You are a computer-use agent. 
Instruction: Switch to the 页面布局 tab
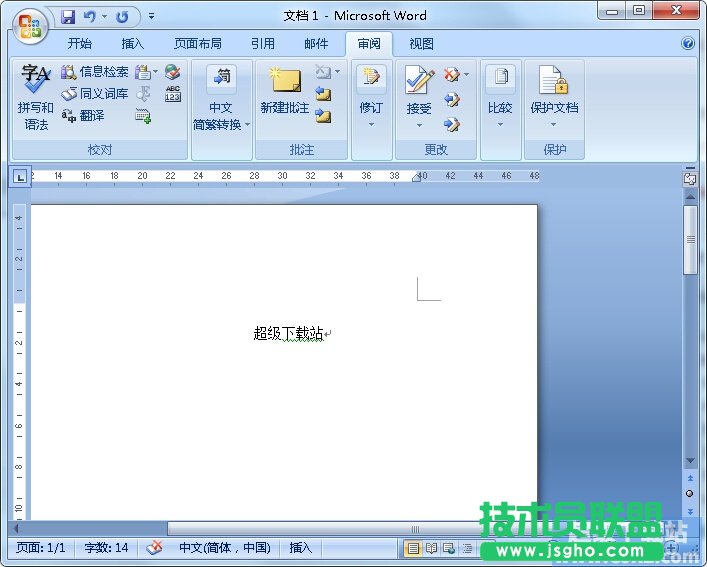coord(198,44)
